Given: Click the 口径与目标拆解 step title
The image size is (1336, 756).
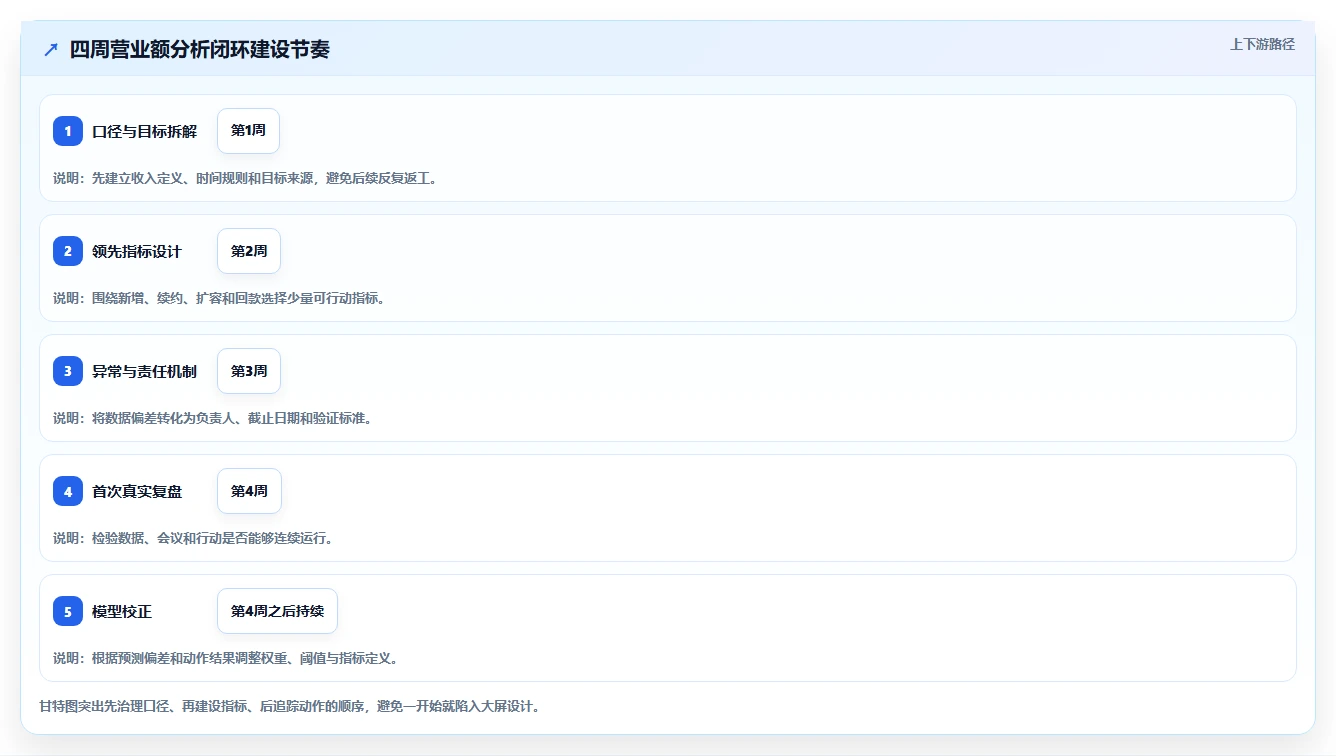Looking at the screenshot, I should (x=144, y=131).
